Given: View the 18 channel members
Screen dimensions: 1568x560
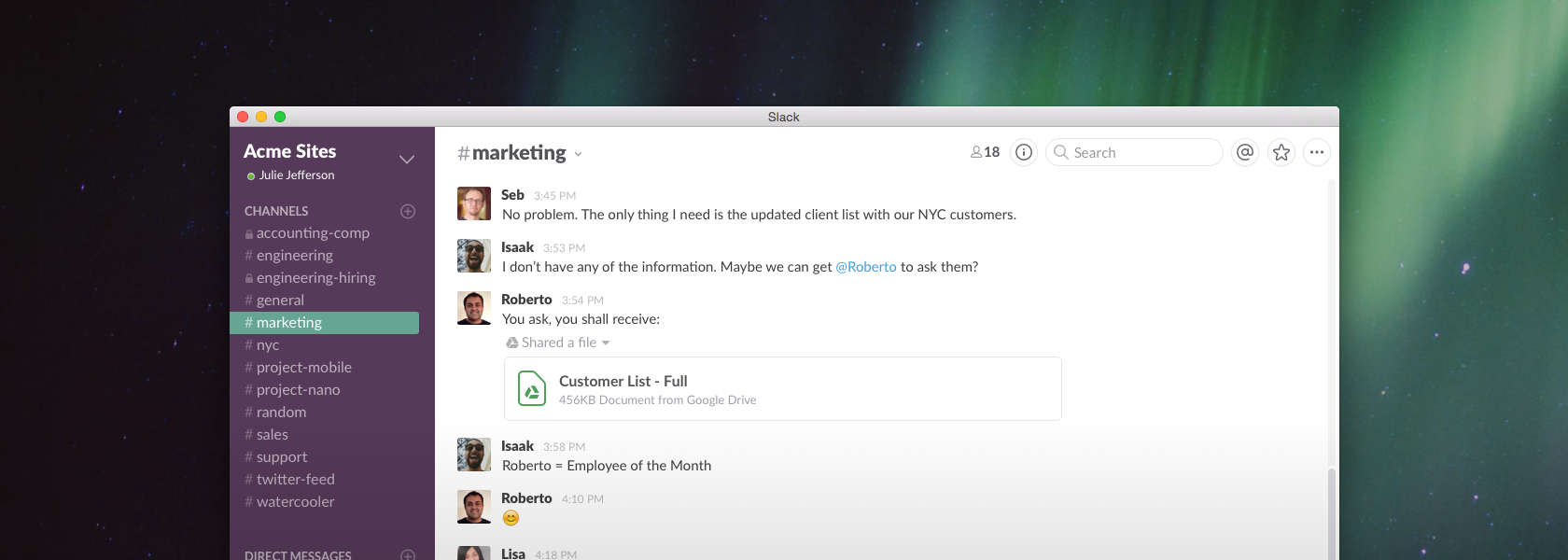Looking at the screenshot, I should tap(985, 152).
